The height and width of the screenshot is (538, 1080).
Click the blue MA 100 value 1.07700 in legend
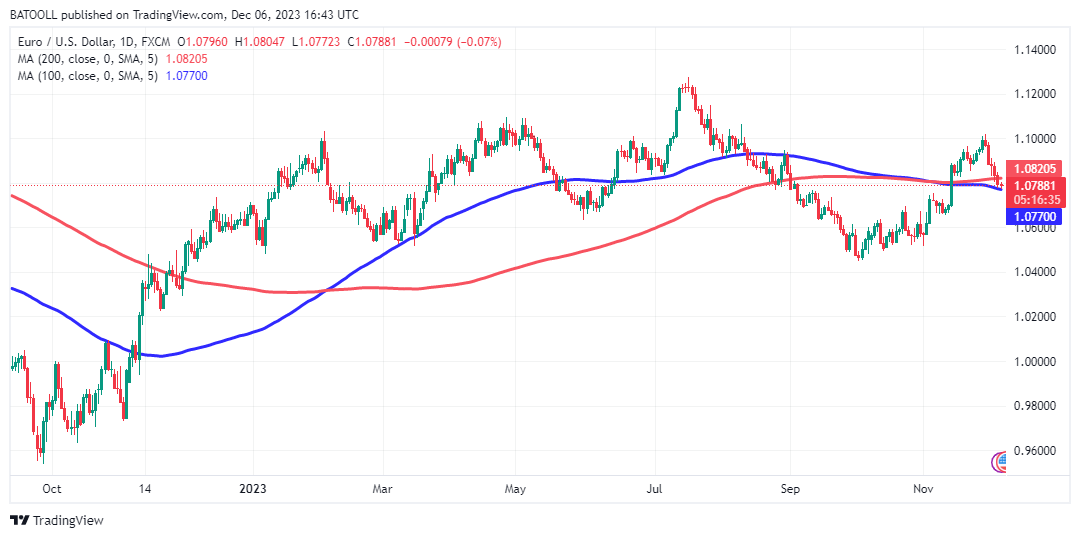click(186, 76)
